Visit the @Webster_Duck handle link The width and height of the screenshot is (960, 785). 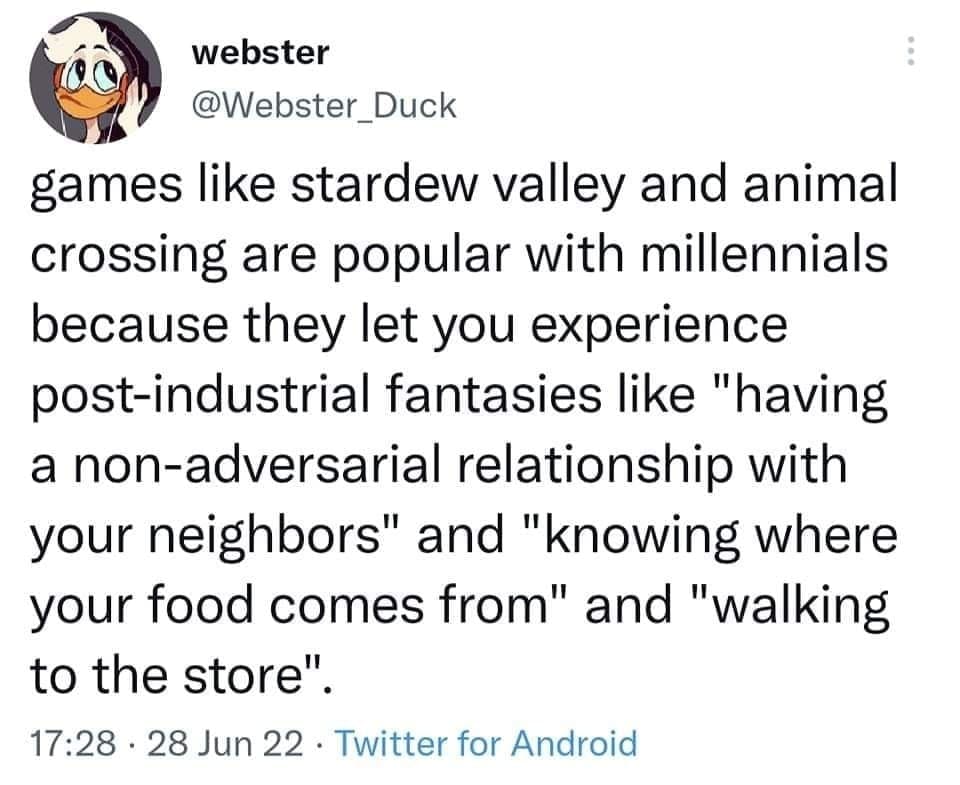[x=323, y=103]
